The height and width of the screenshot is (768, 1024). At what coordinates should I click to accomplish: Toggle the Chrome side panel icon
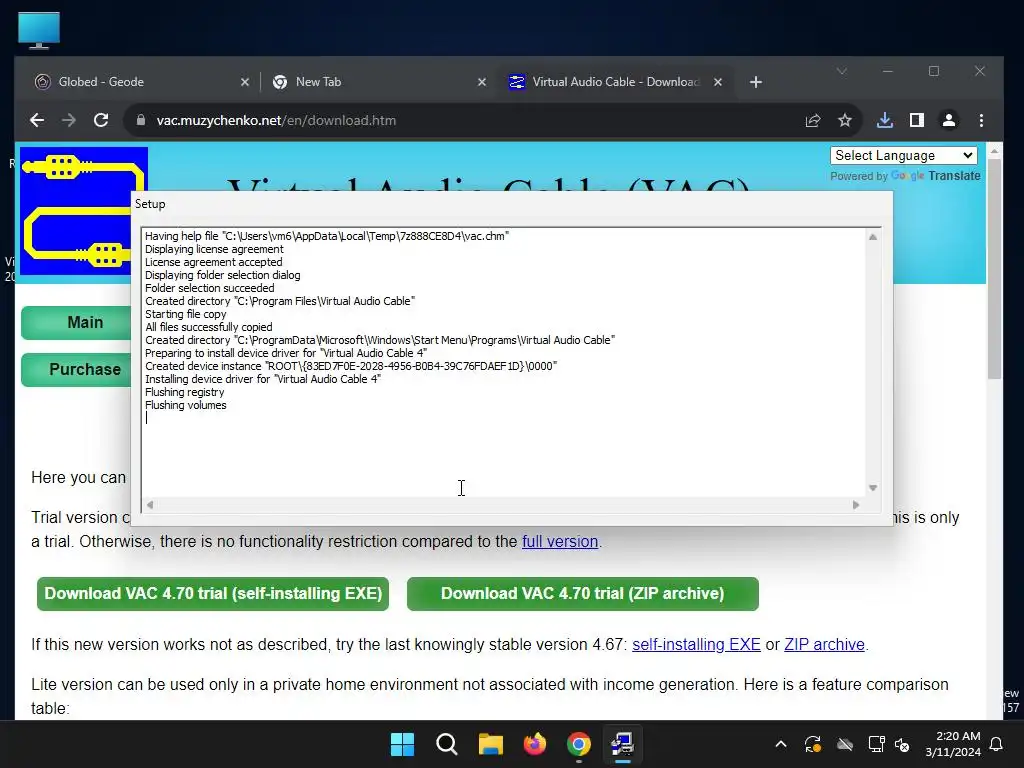916,120
